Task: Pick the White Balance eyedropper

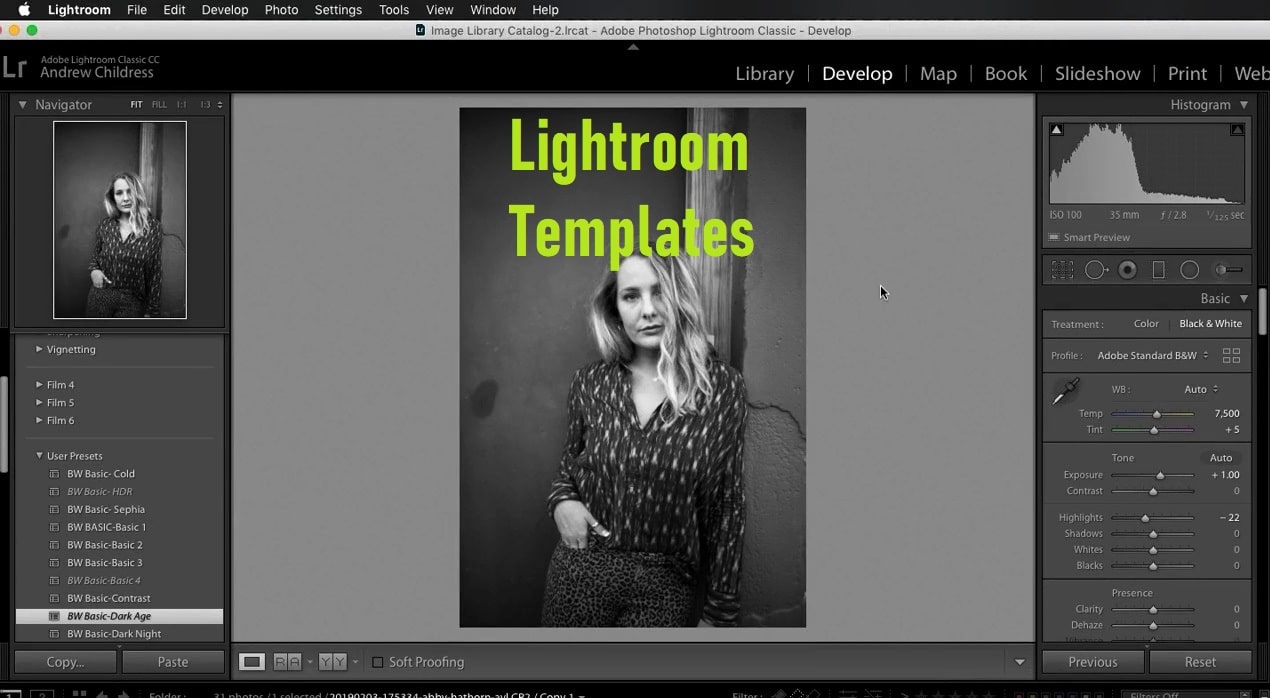Action: point(1066,391)
